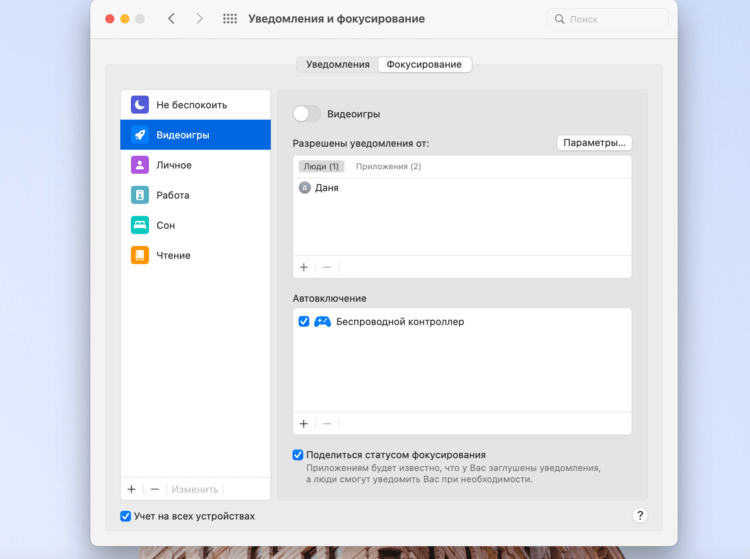Select the Do Not Disturb moon icon
Viewport: 750px width, 559px height.
coord(140,105)
